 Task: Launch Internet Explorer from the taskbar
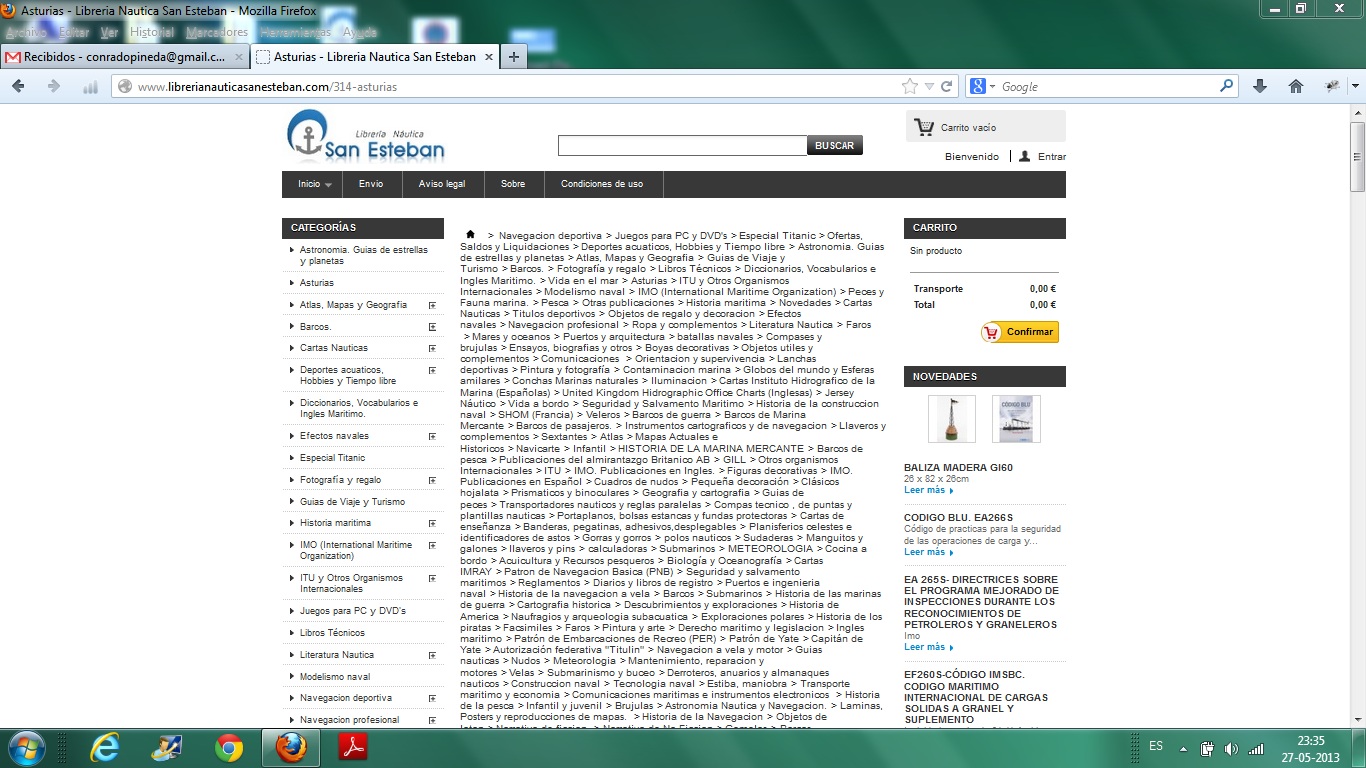104,747
